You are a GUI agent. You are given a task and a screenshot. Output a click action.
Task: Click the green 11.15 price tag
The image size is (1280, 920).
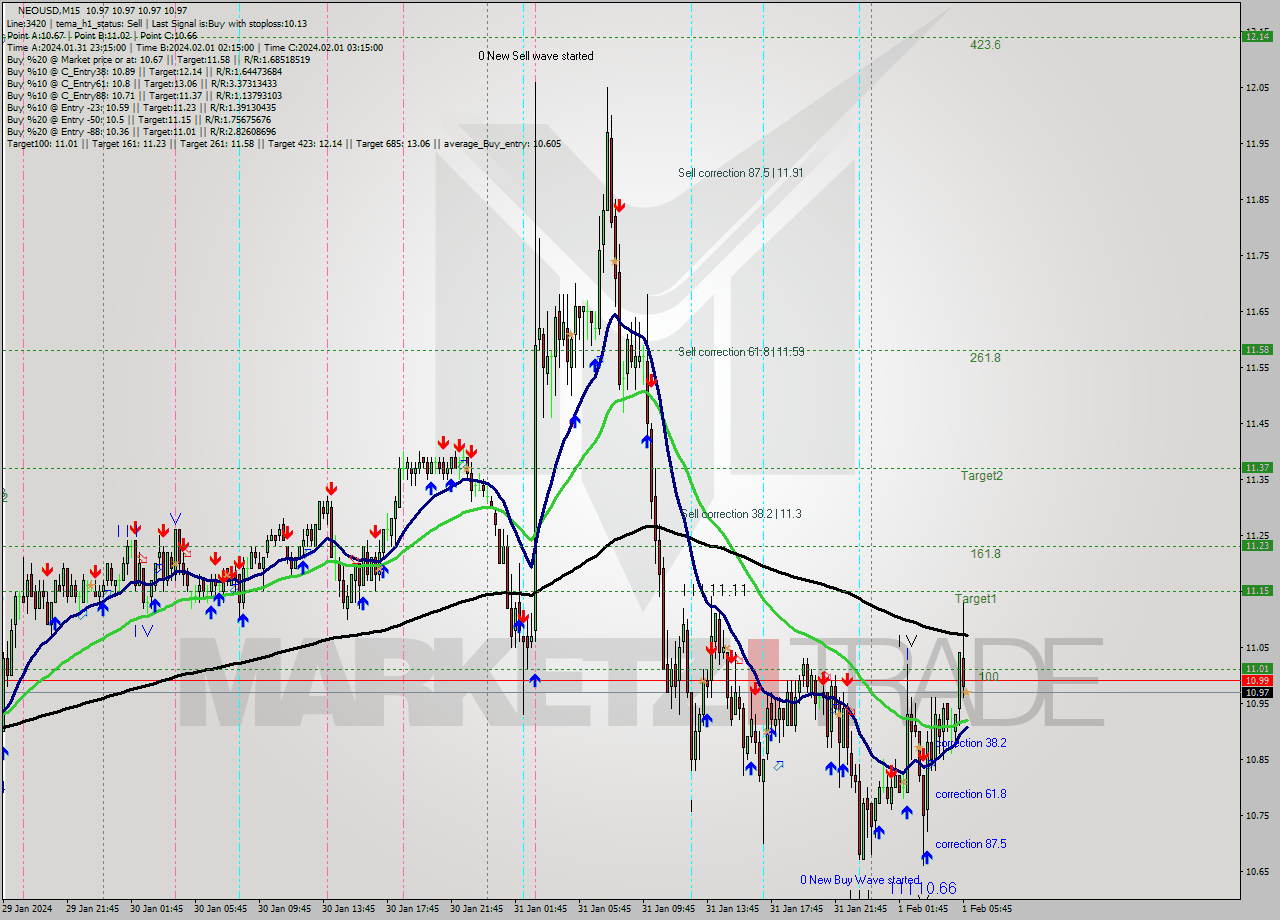click(x=1257, y=590)
